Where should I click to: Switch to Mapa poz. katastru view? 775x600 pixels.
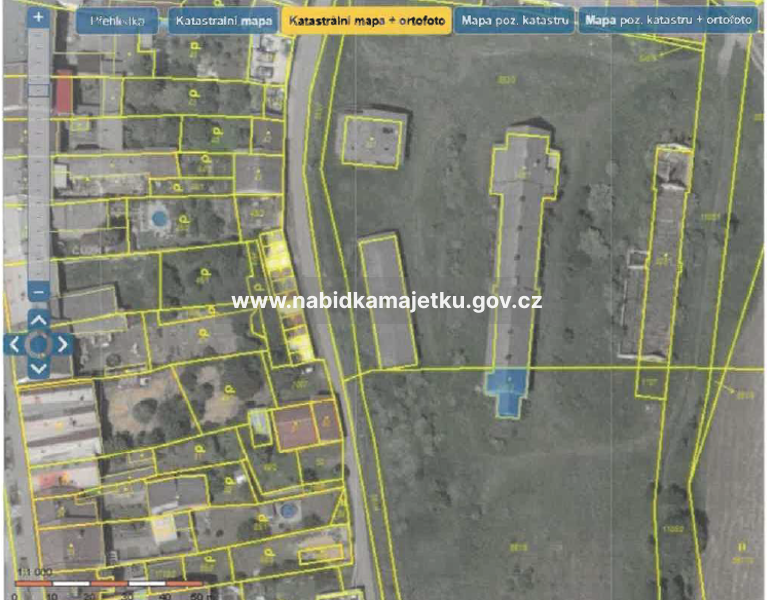click(515, 21)
